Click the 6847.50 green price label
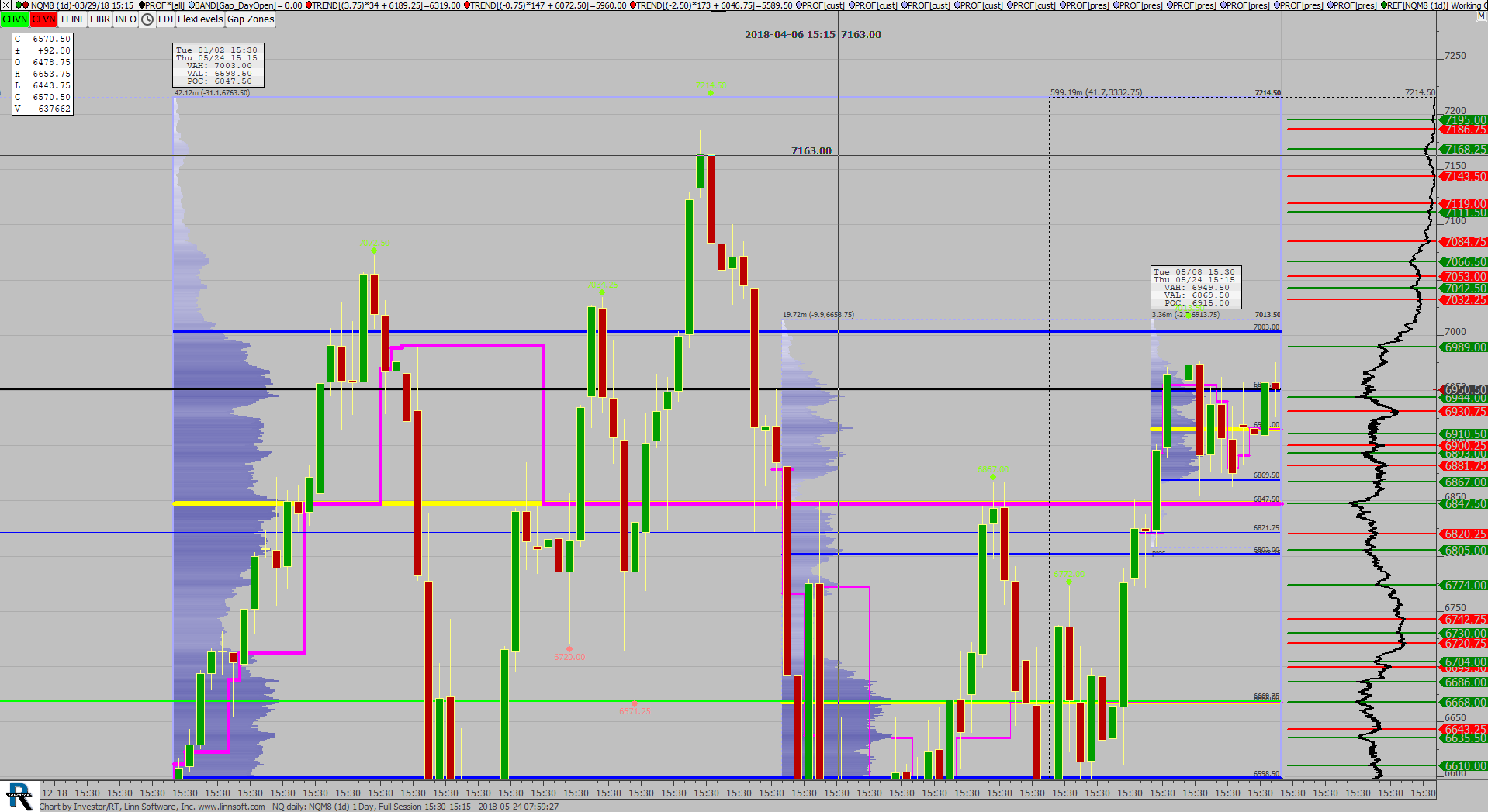Image resolution: width=1488 pixels, height=812 pixels. click(1464, 504)
